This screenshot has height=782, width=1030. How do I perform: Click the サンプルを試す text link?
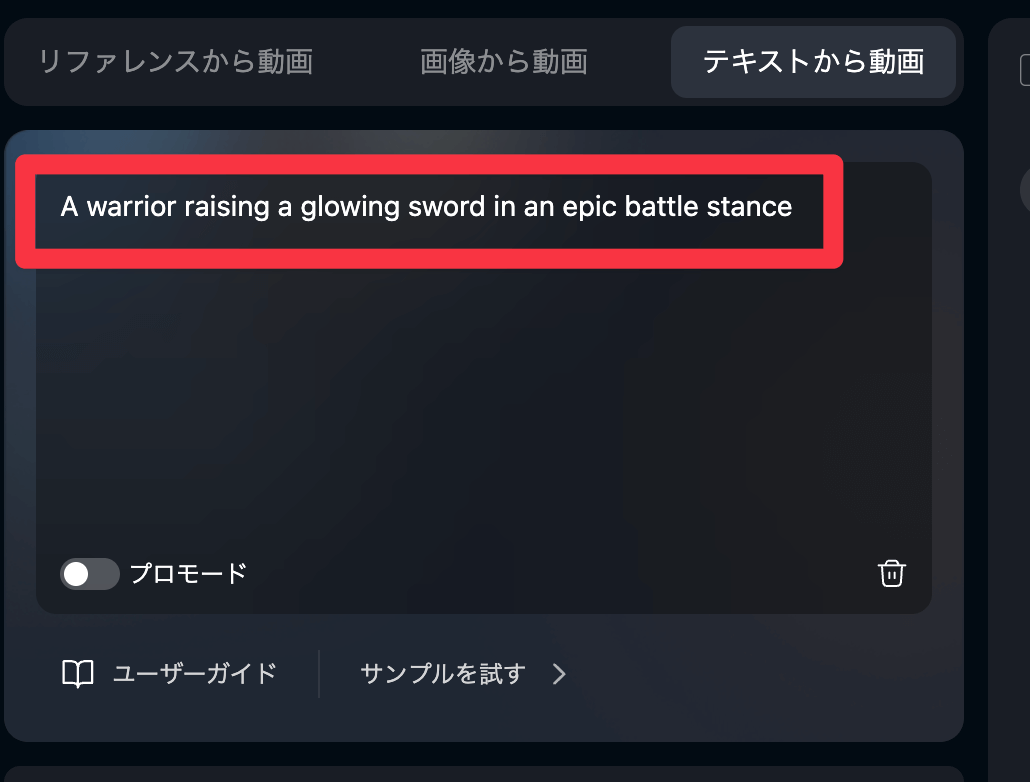(442, 674)
